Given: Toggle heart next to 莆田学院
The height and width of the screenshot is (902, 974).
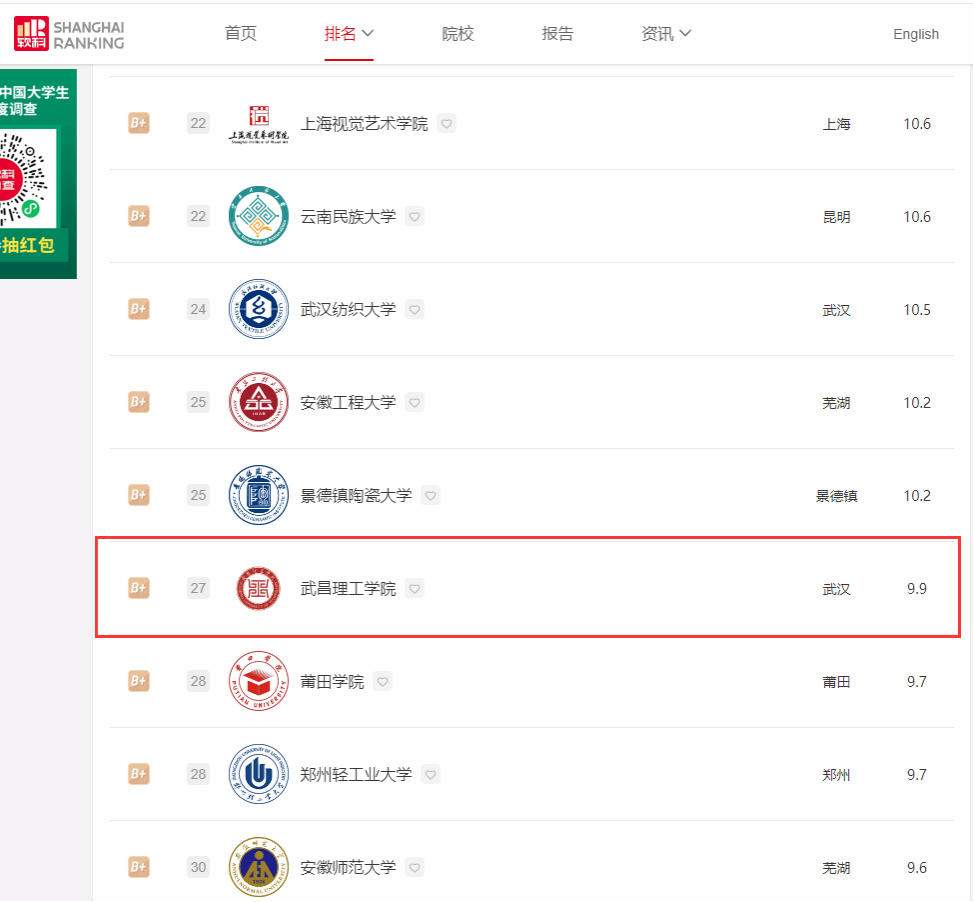Looking at the screenshot, I should click(383, 681).
